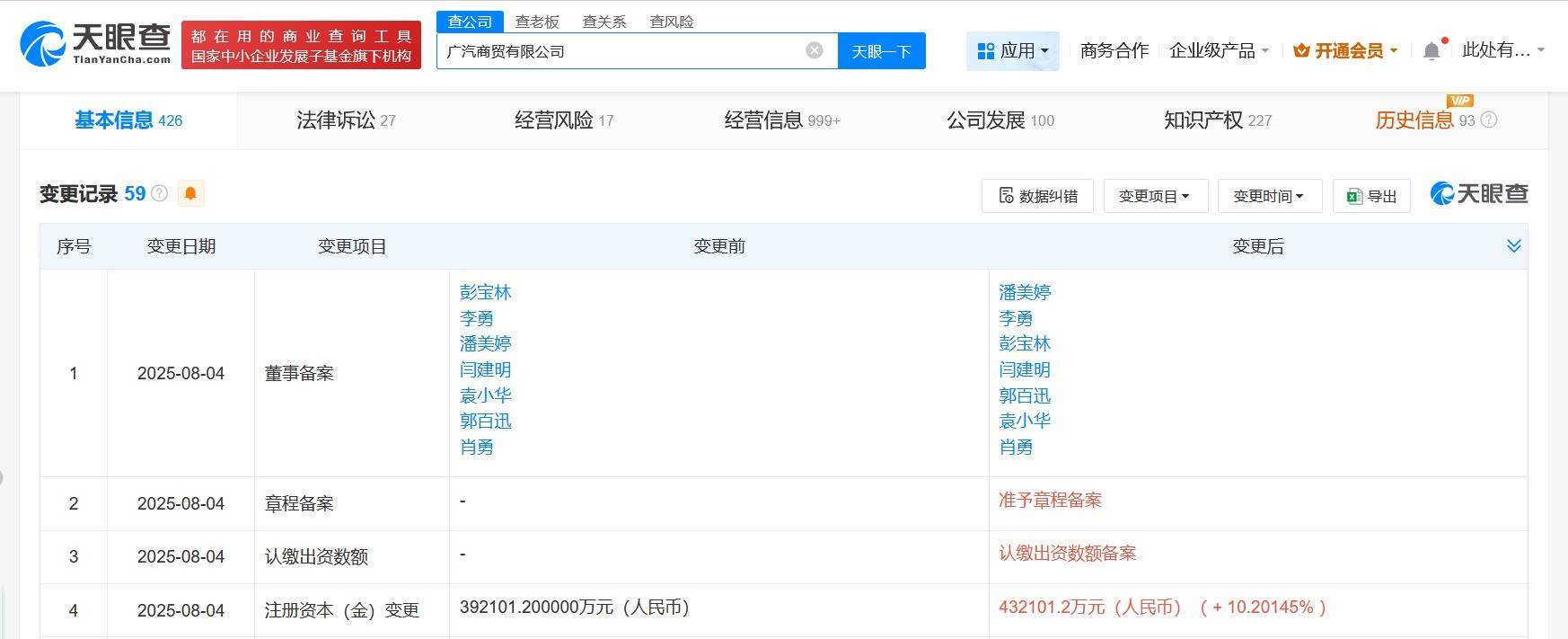Open 潘美婷 link in 变更后 column

[1025, 292]
